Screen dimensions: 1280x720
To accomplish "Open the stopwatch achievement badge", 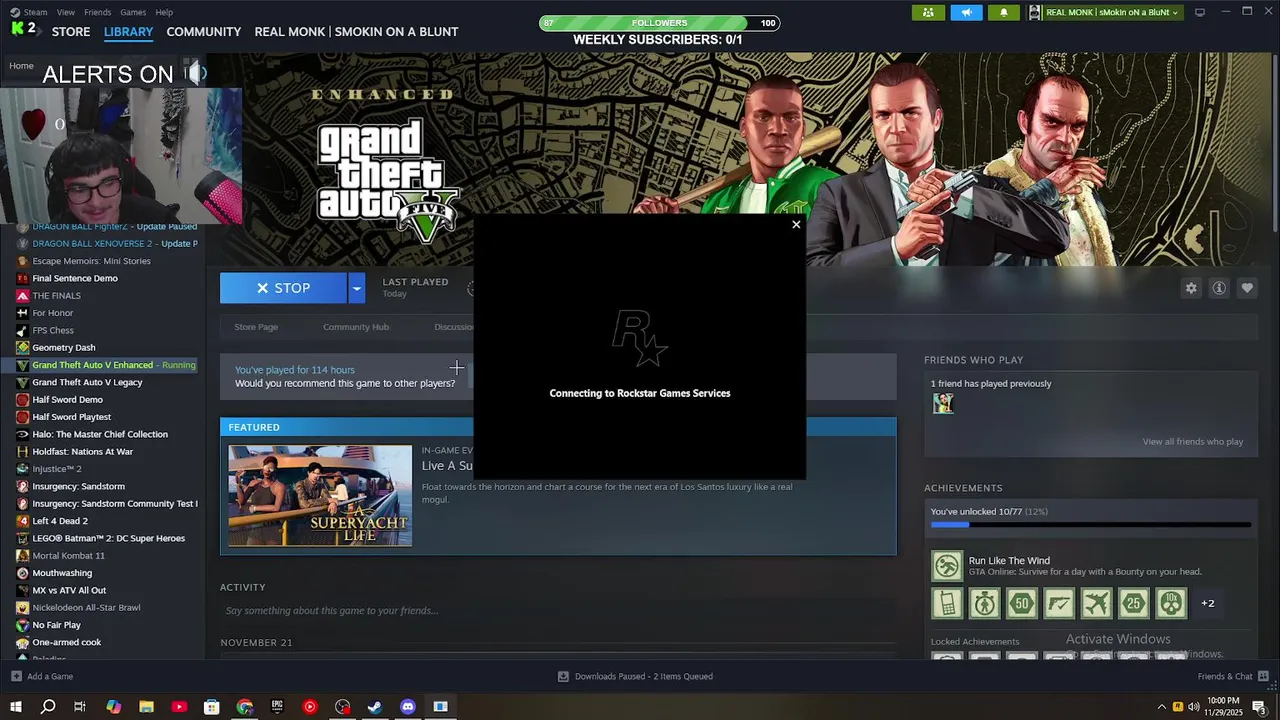I will (x=984, y=603).
